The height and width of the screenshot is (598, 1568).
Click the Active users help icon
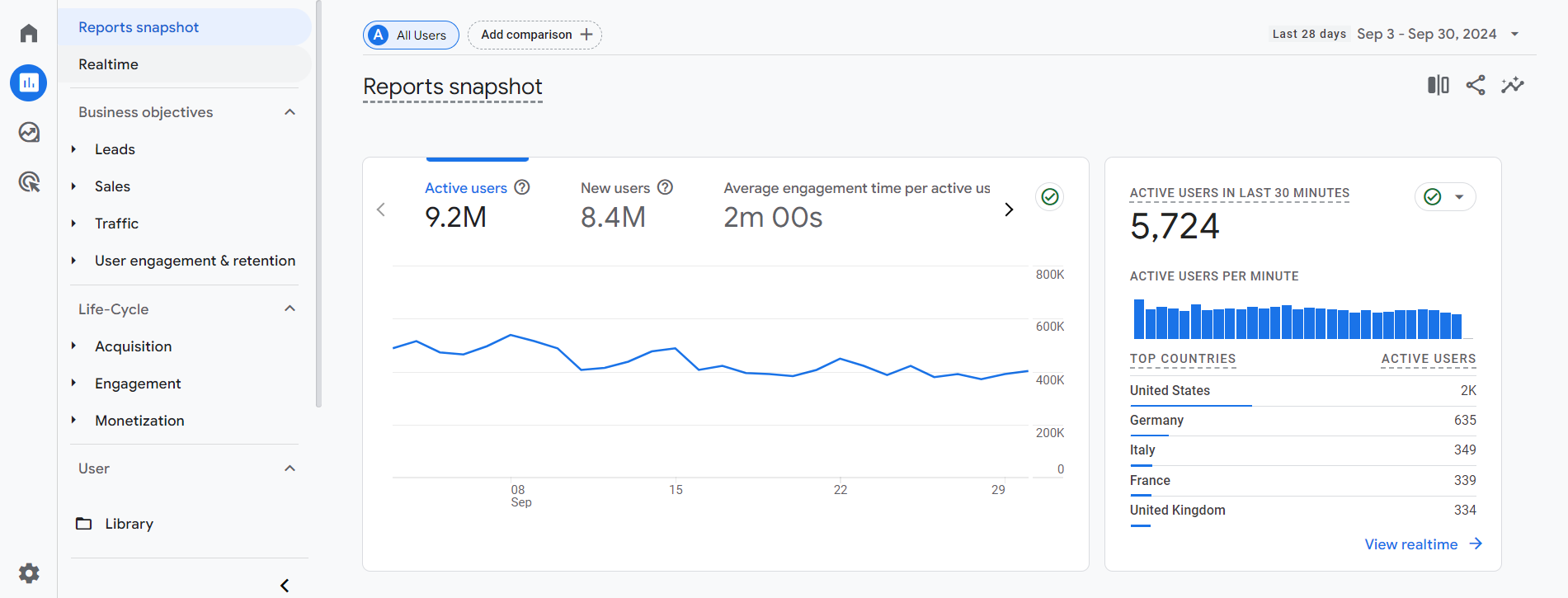click(522, 187)
